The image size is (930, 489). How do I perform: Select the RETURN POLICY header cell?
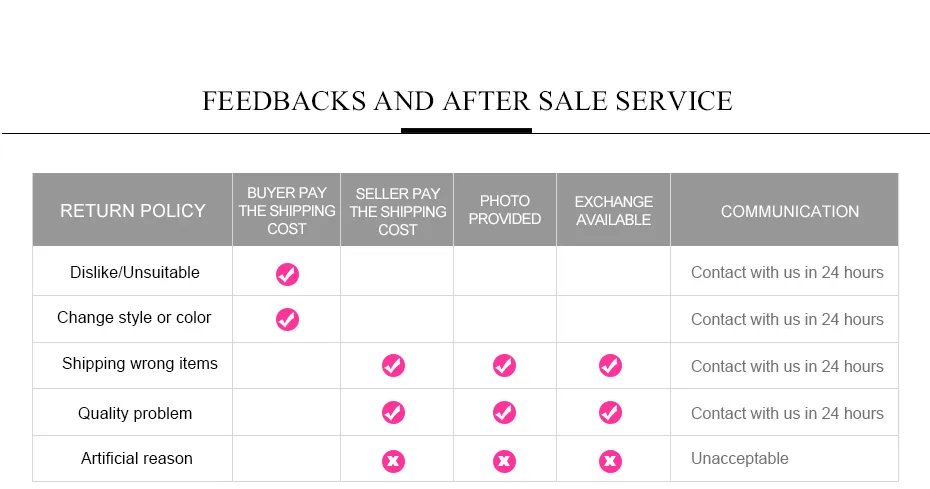132,210
